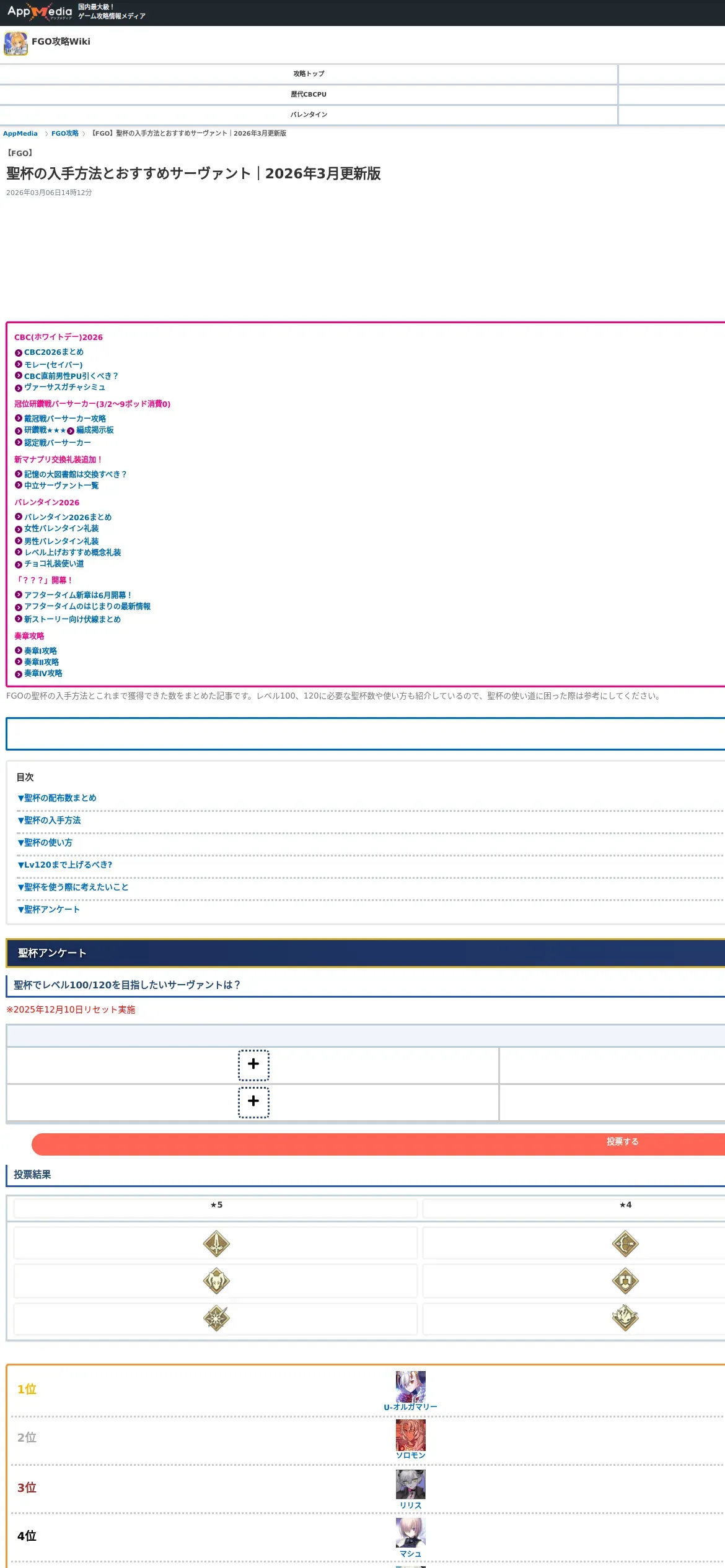Open 歴代CBCPU navigation item
725x1568 pixels.
309,94
